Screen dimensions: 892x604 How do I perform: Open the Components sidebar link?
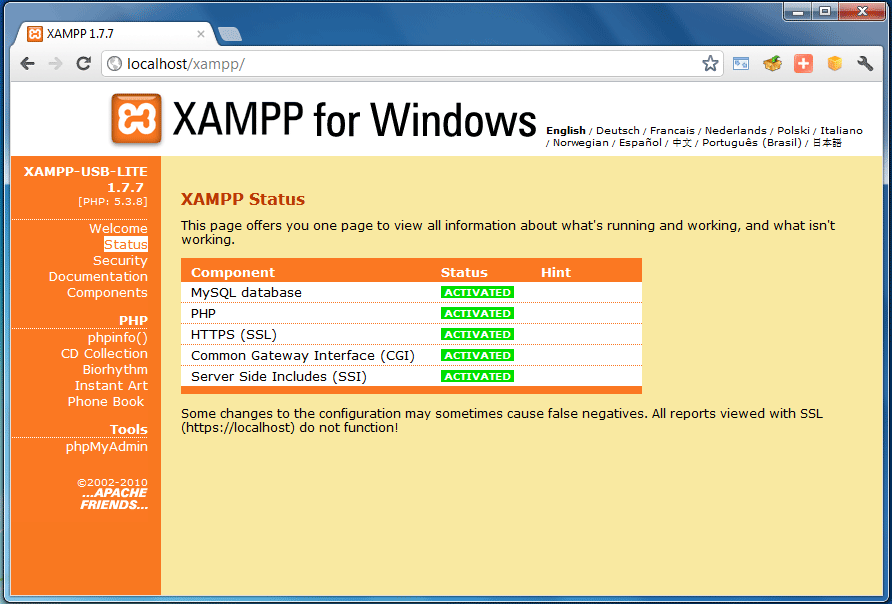tap(107, 293)
